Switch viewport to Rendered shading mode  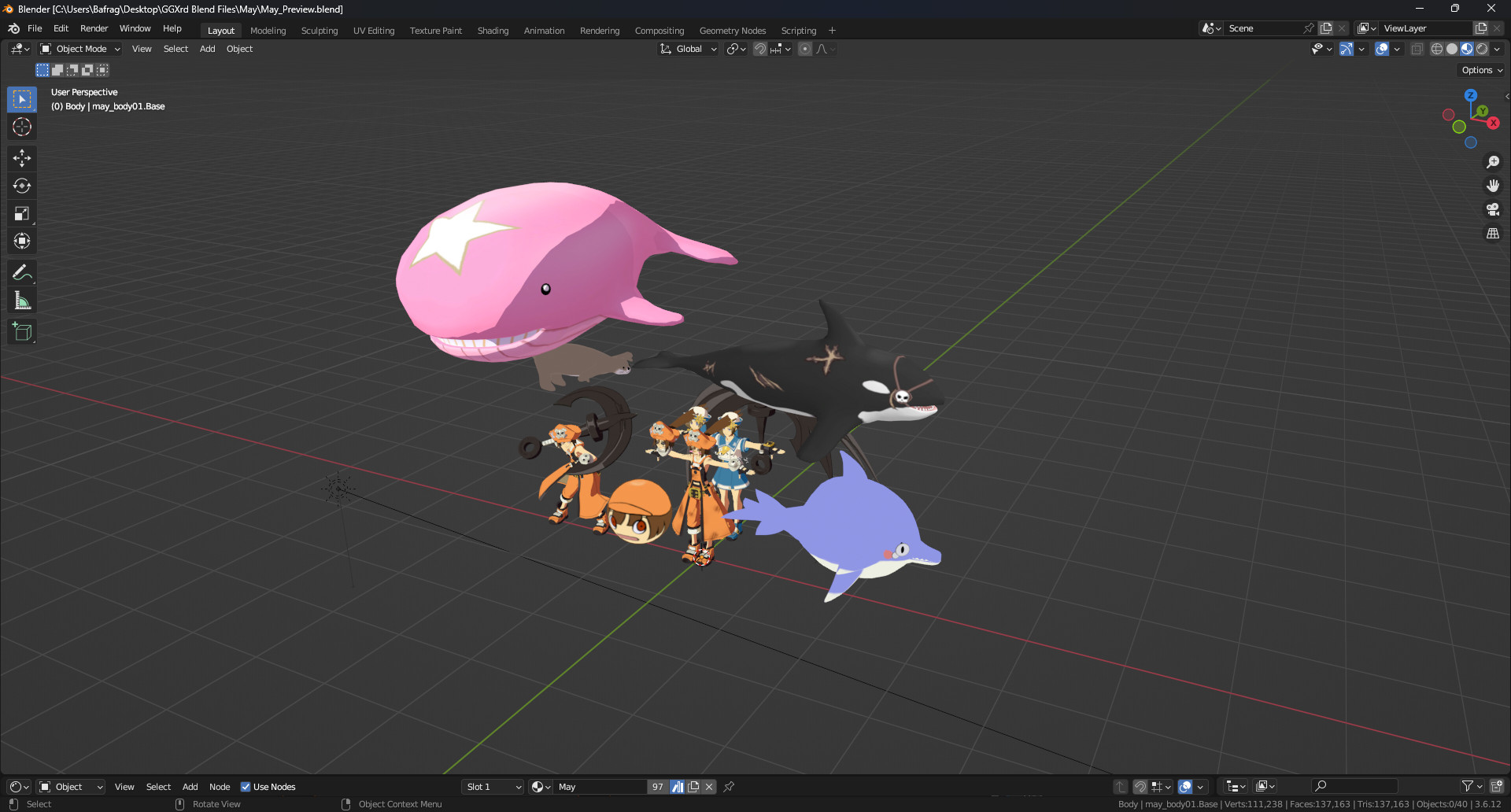pyautogui.click(x=1483, y=49)
